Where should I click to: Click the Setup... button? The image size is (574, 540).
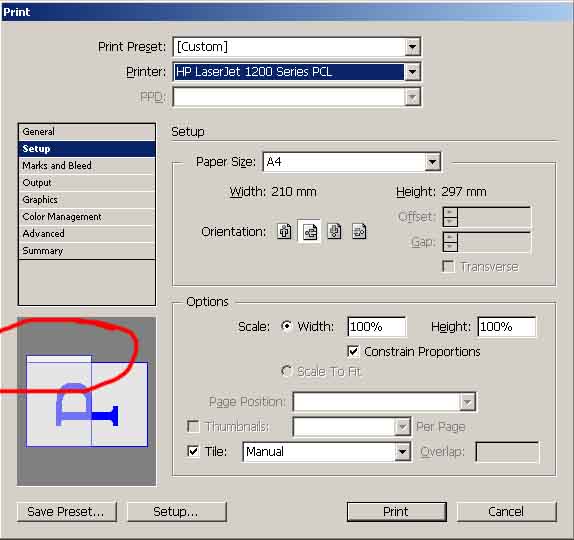click(x=176, y=511)
